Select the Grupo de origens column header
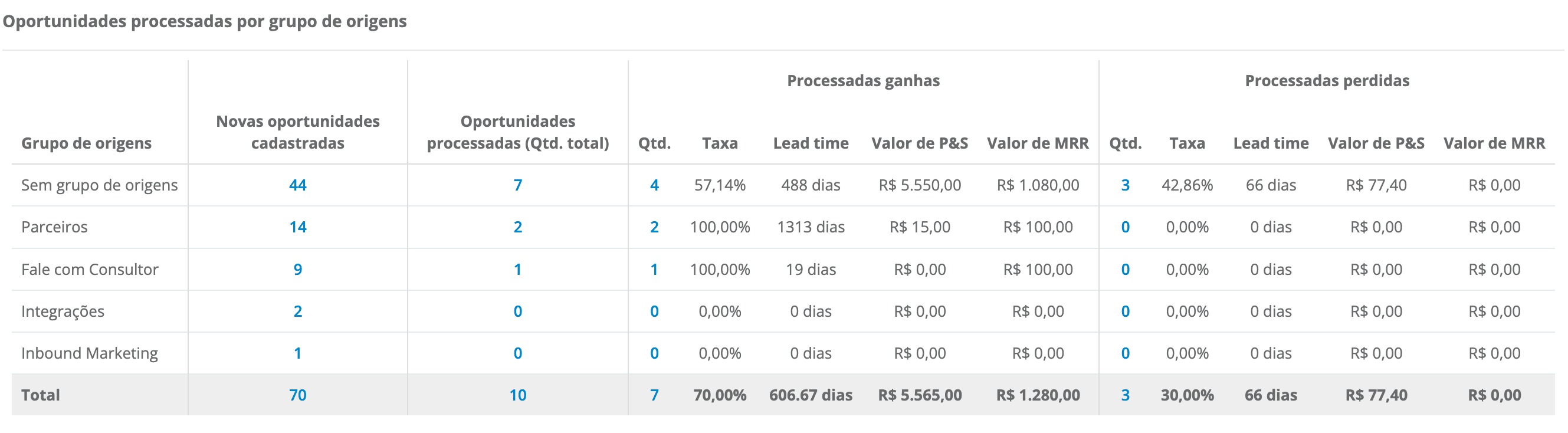The image size is (1568, 433). 87,143
